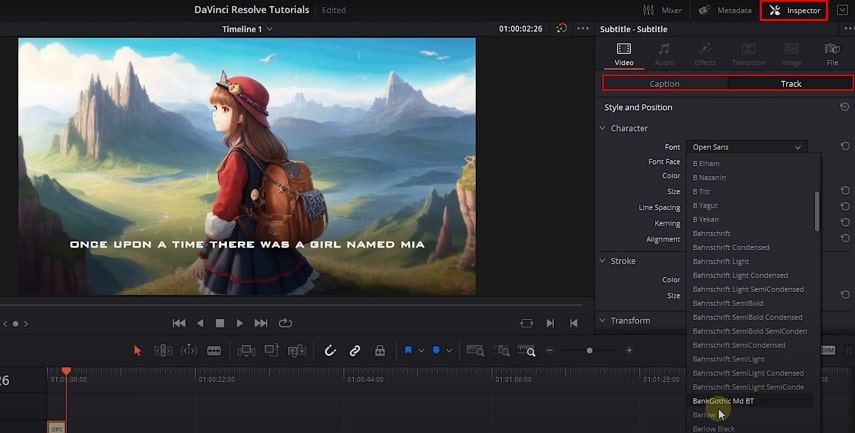This screenshot has width=855, height=433.
Task: Zoom out timeline with minus button
Action: click(550, 350)
